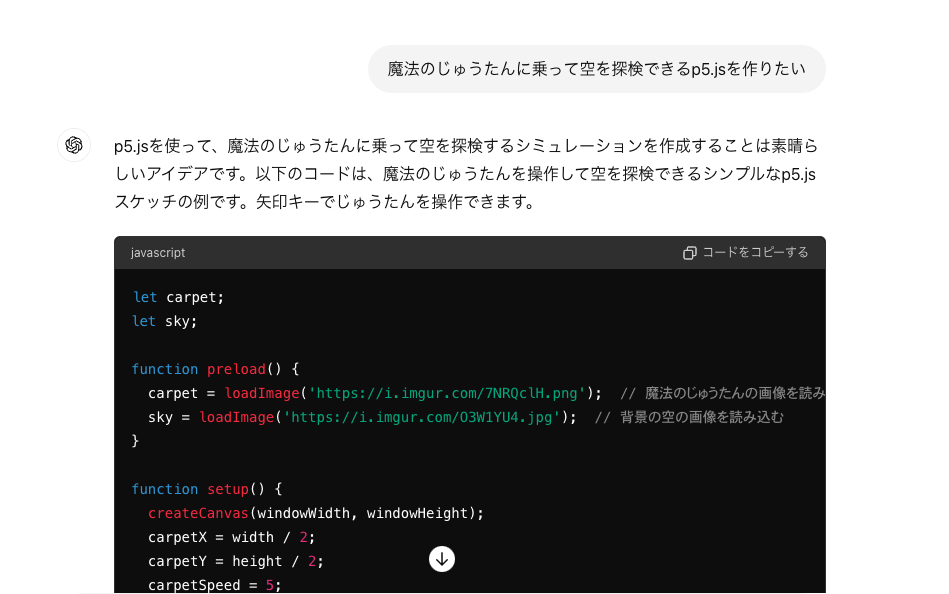949x594 pixels.
Task: Click the 'javascript' language label in code header
Action: click(x=158, y=253)
